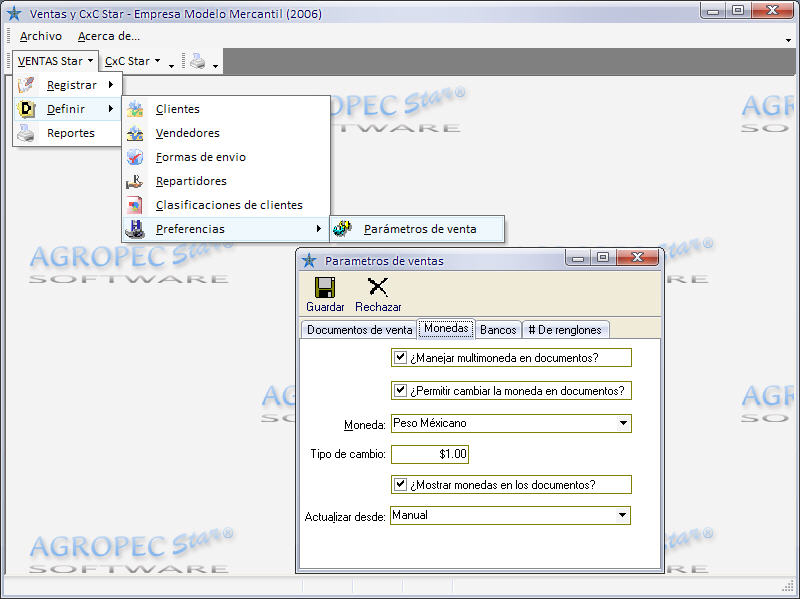Click the Vendedores icon in submenu
Image resolution: width=800 pixels, height=599 pixels.
click(135, 133)
